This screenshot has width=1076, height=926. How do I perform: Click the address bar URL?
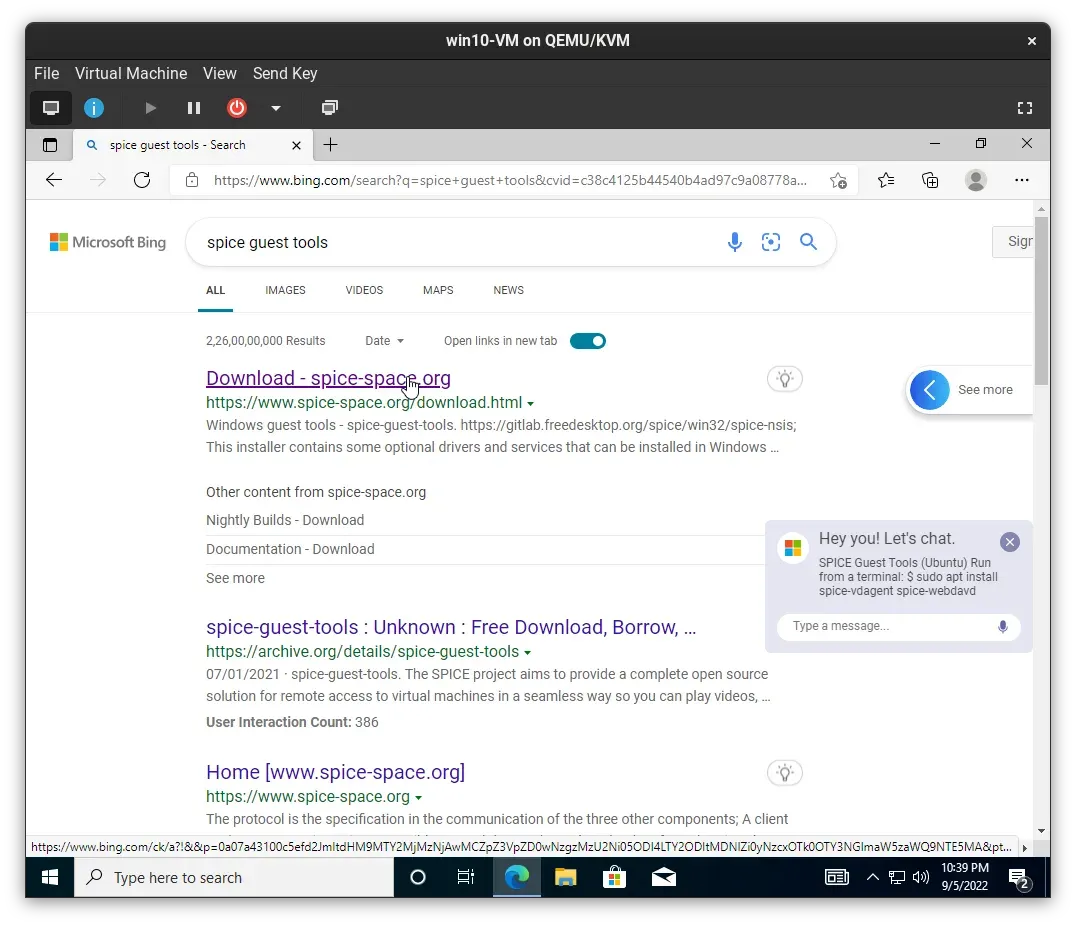coord(510,180)
